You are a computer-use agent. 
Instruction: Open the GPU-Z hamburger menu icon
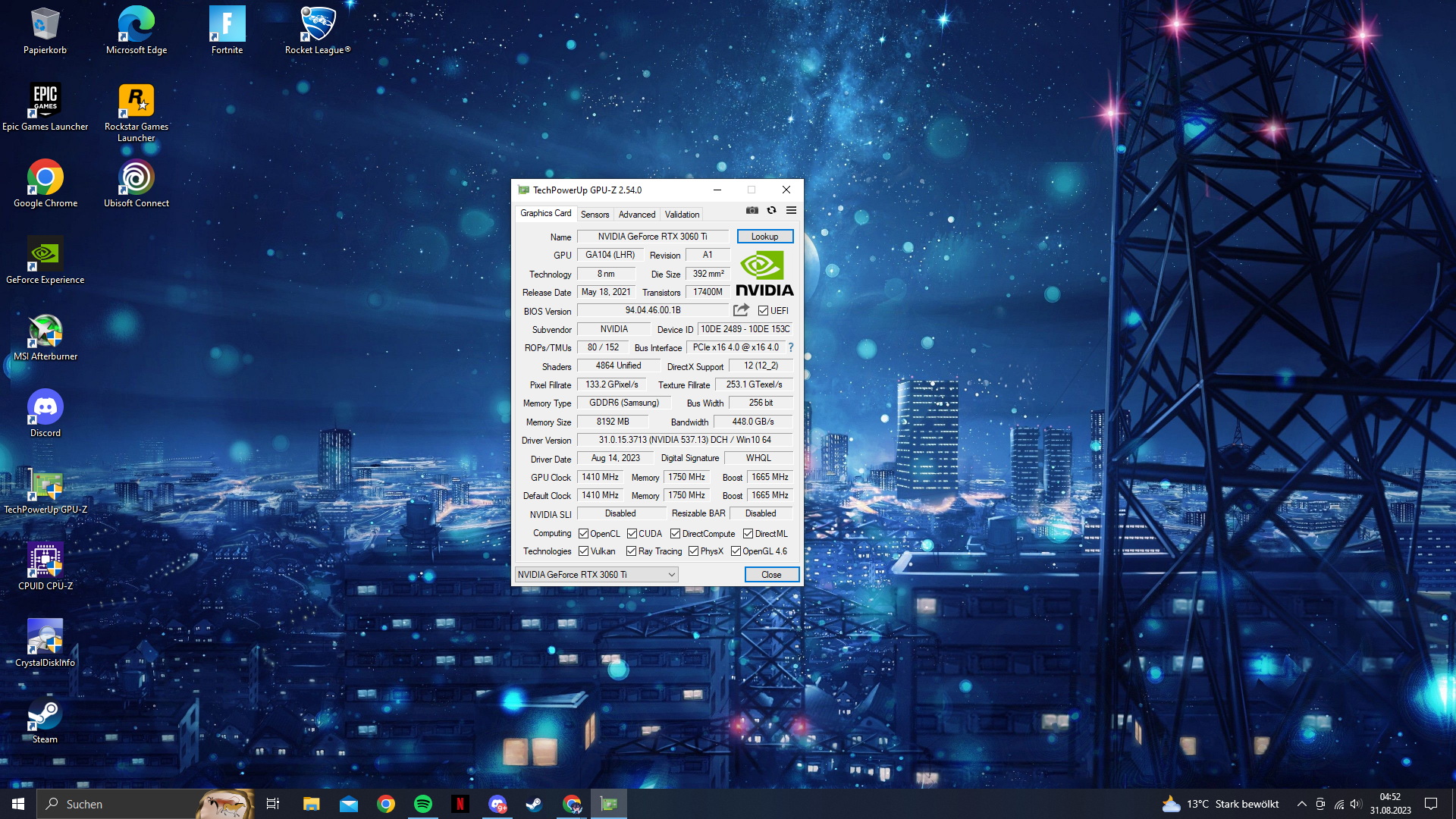click(x=791, y=211)
